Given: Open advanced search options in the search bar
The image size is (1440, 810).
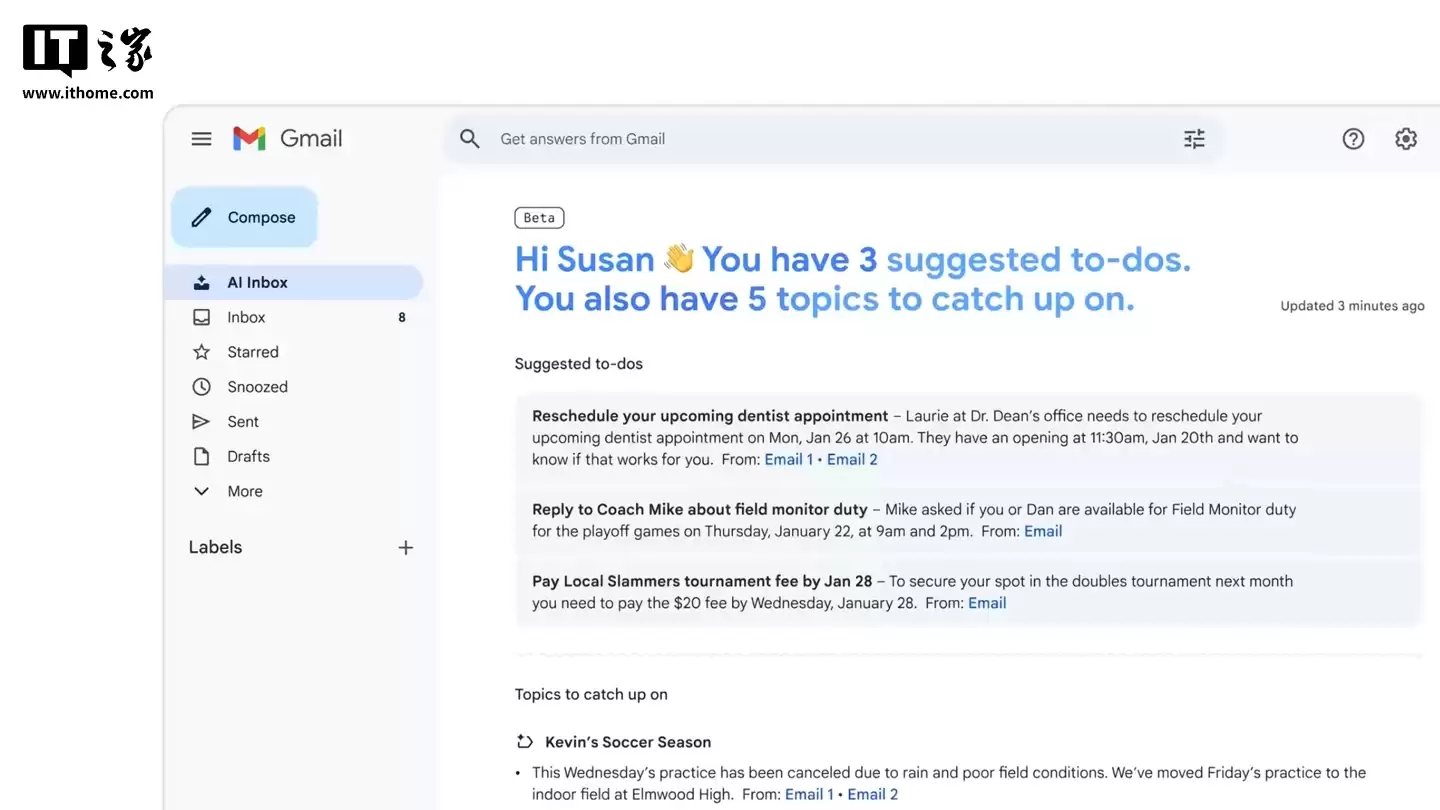Looking at the screenshot, I should [1194, 138].
